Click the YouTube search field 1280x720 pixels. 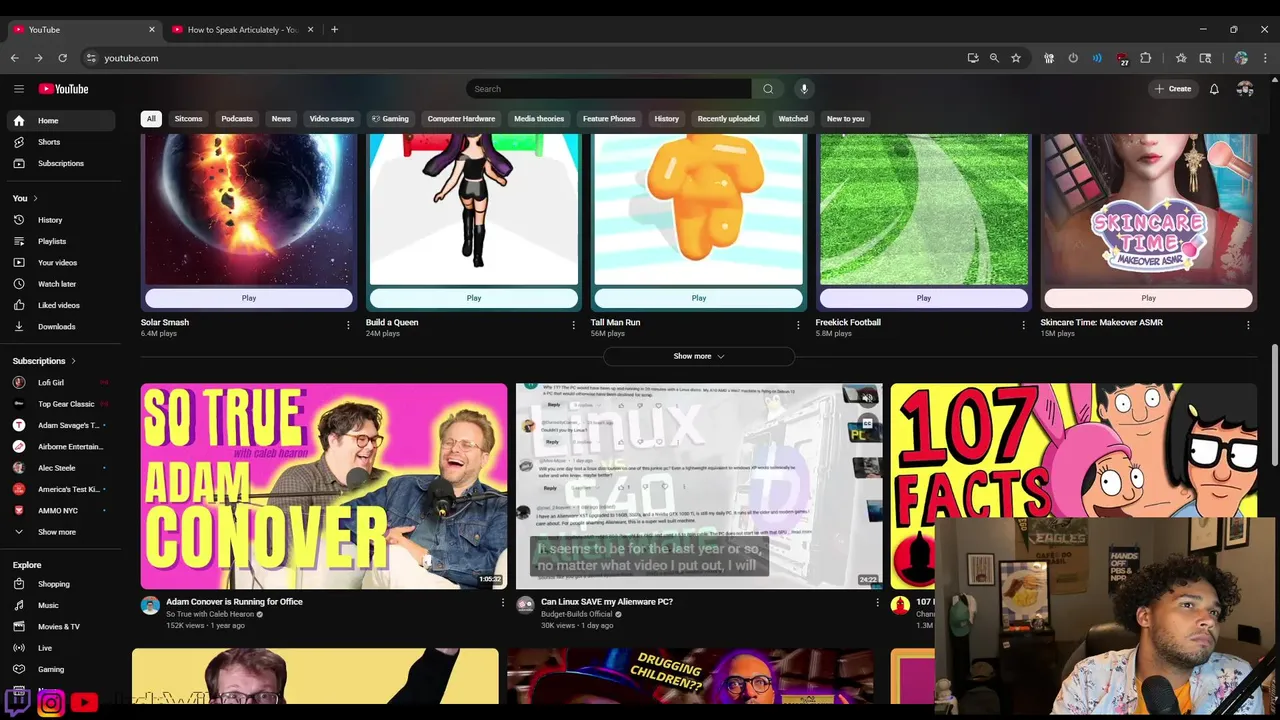(609, 89)
